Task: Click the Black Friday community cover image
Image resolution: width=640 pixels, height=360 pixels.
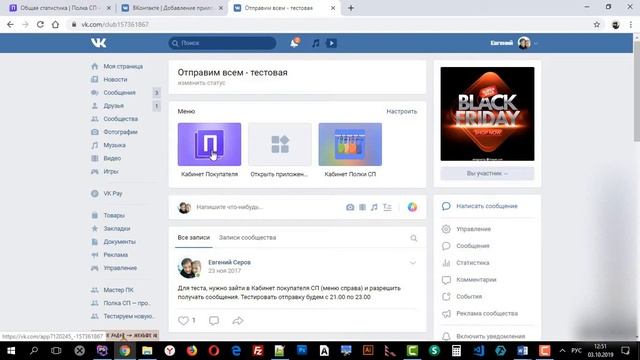Action: [x=487, y=114]
